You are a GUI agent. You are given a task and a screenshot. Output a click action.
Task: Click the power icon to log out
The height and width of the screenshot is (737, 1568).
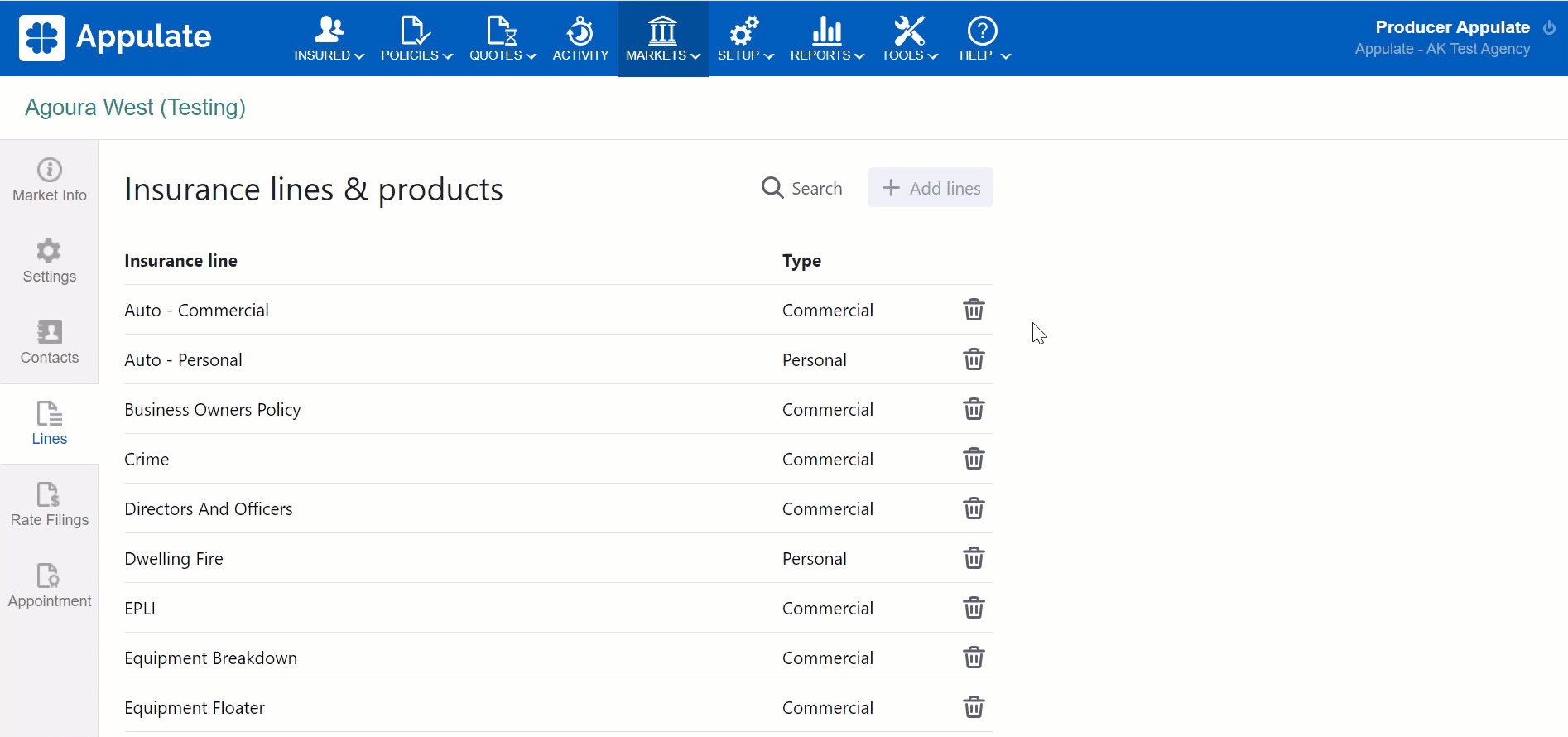pyautogui.click(x=1549, y=27)
